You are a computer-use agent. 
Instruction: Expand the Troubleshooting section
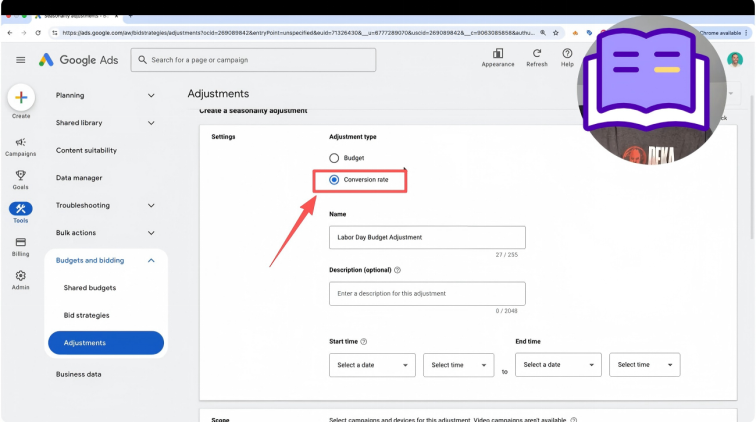pyautogui.click(x=151, y=205)
